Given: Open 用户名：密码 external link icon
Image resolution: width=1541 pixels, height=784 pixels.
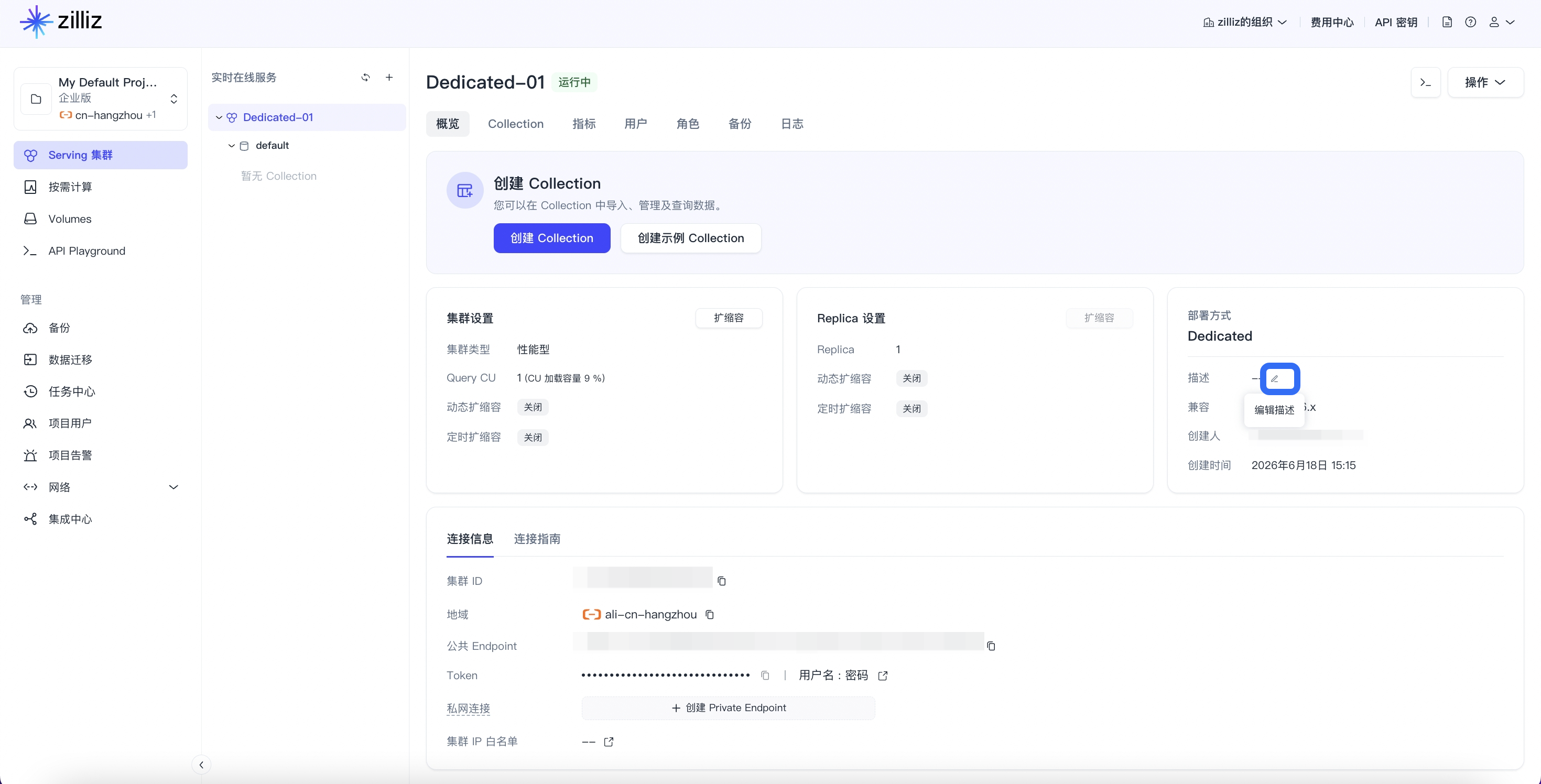Looking at the screenshot, I should click(x=882, y=675).
